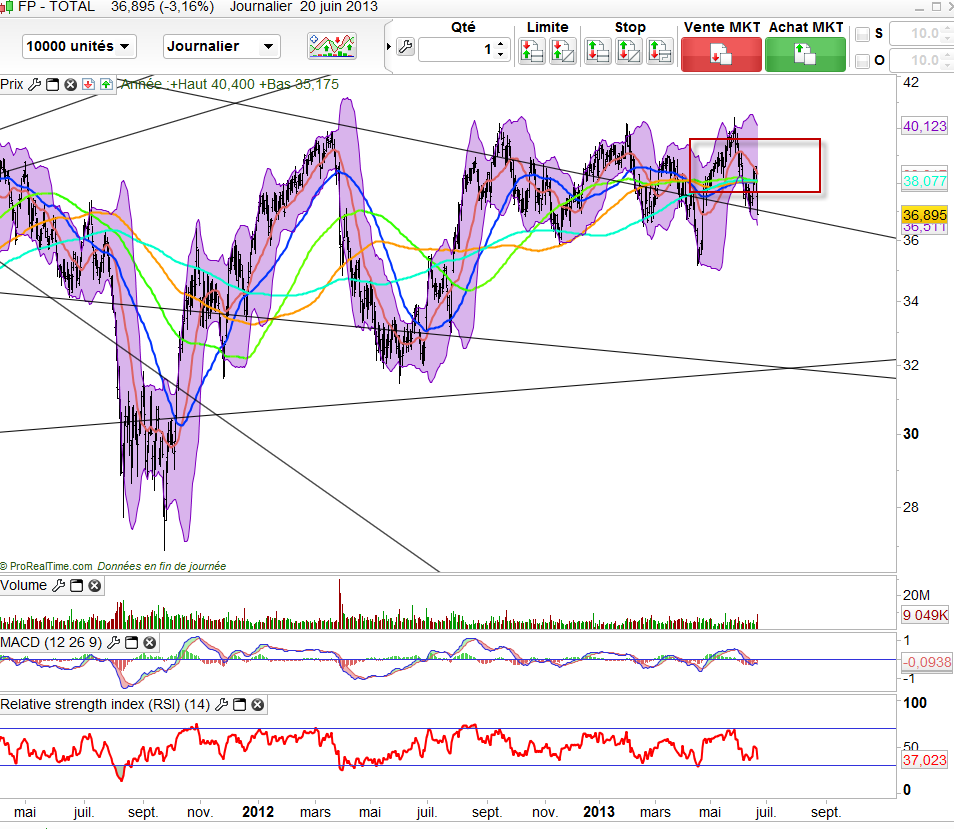Click the red down-arrow icon in Prix header
Image resolution: width=954 pixels, height=829 pixels.
click(x=88, y=85)
